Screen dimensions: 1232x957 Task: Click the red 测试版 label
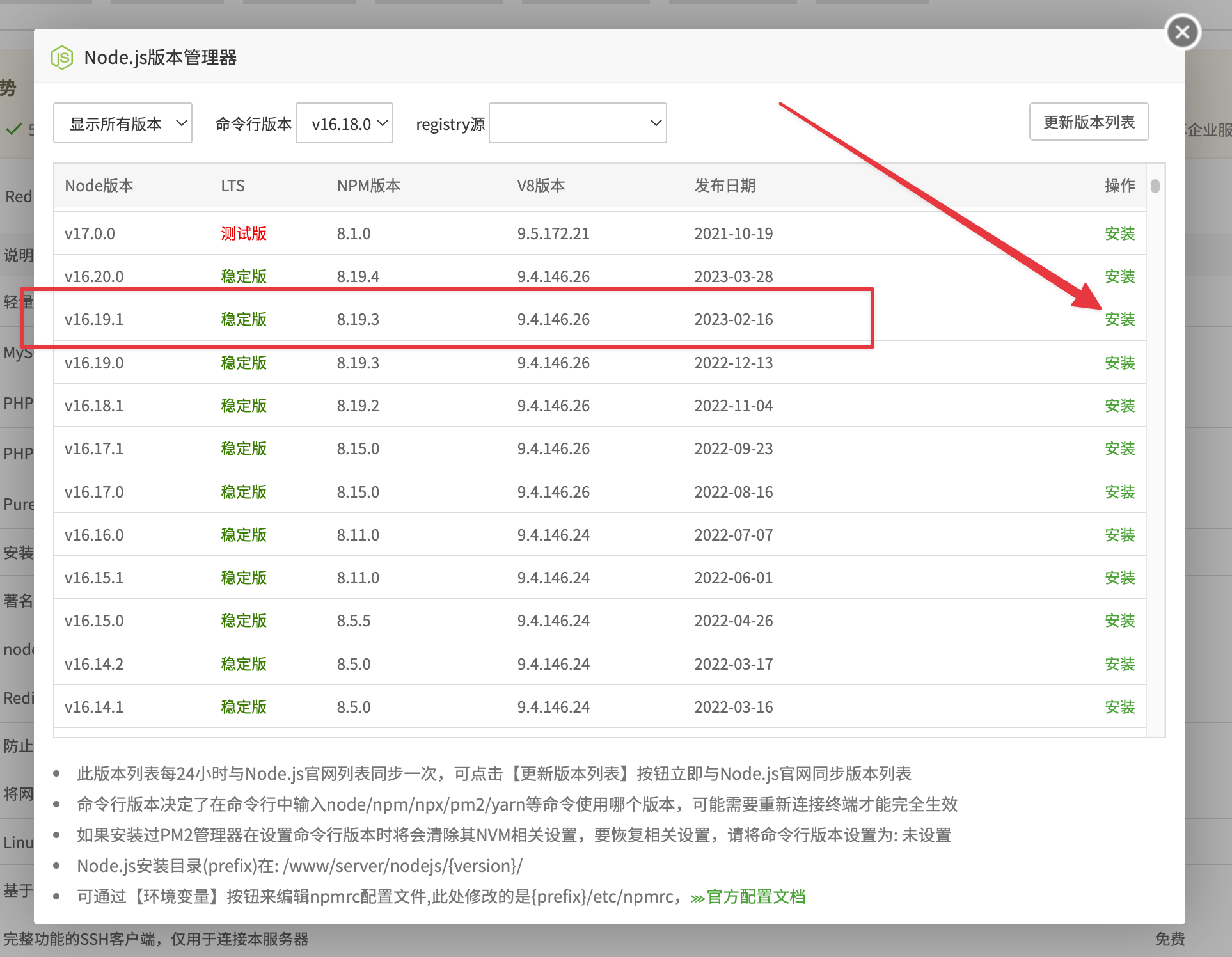click(244, 233)
